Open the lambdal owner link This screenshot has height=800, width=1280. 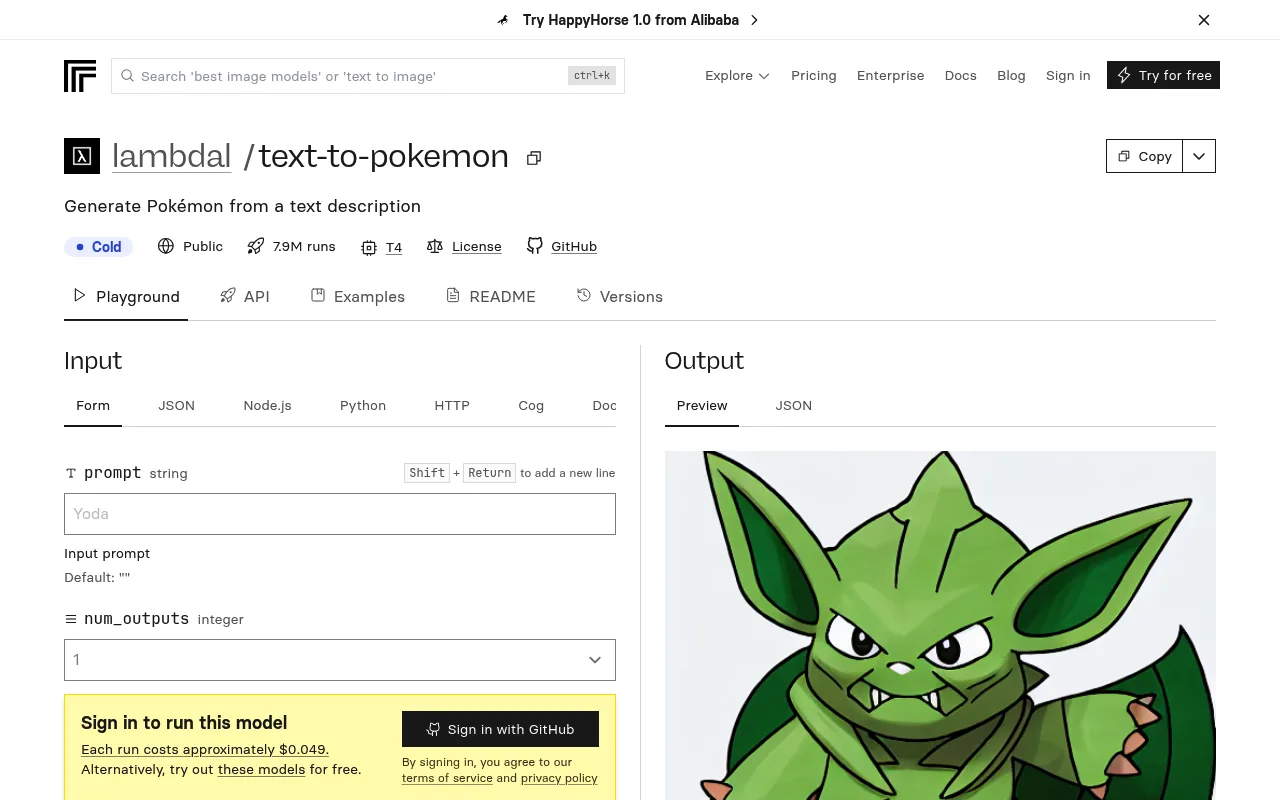pyautogui.click(x=172, y=156)
